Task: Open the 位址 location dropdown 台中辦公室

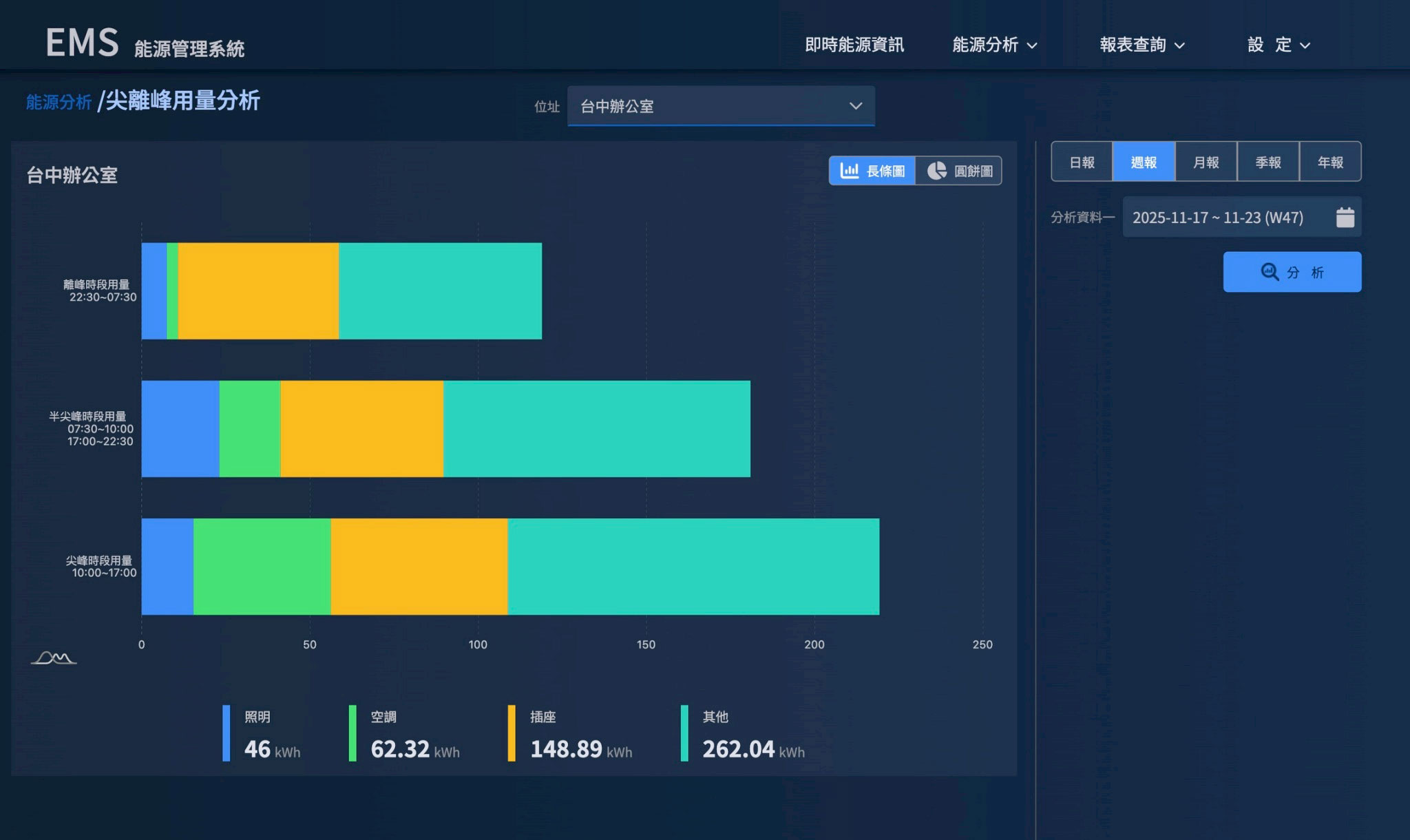Action: 720,106
